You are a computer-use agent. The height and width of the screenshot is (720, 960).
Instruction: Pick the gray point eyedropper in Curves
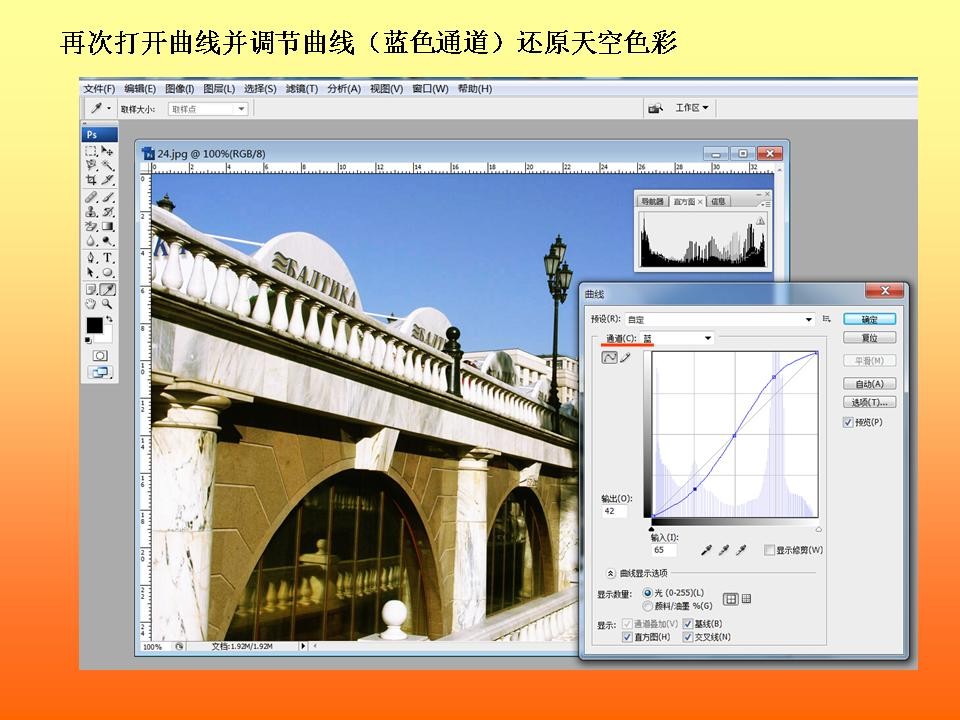[724, 550]
